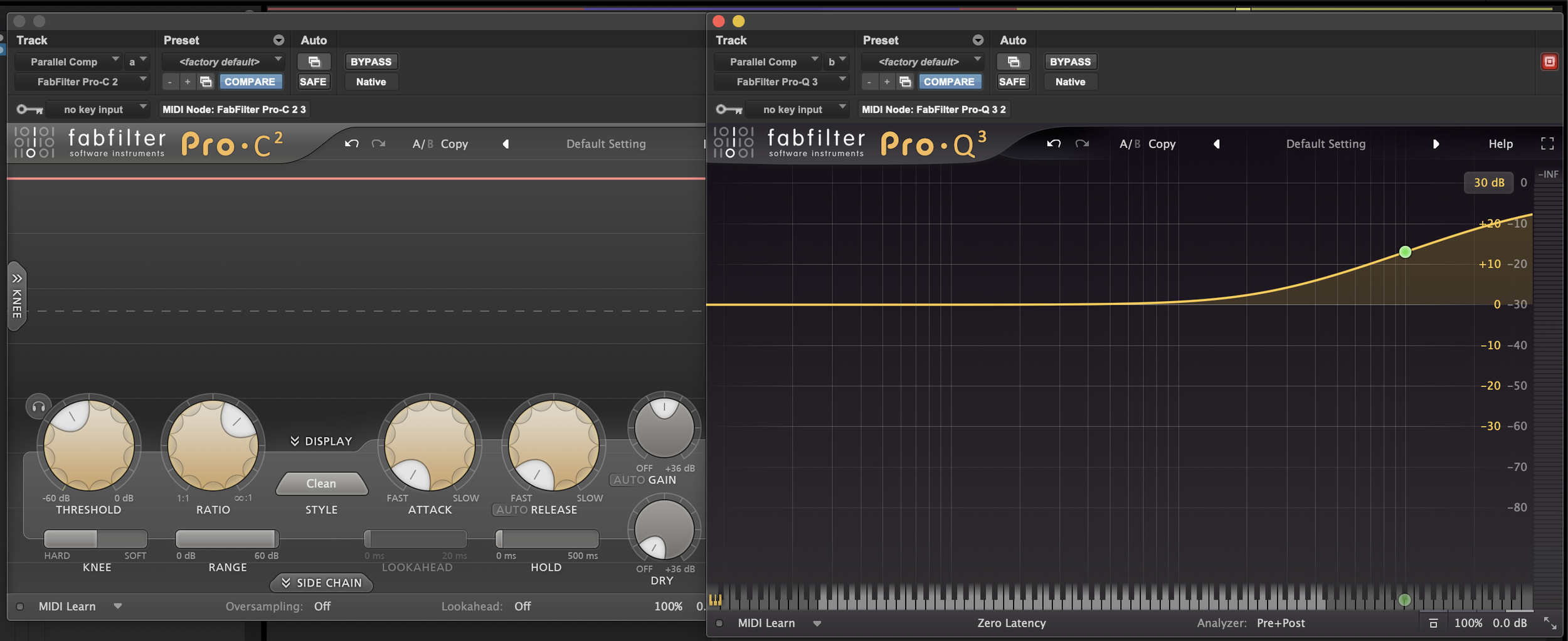Toggle SAFE in Pro-Q 3 window
This screenshot has width=1568, height=641.
pyautogui.click(x=1012, y=82)
